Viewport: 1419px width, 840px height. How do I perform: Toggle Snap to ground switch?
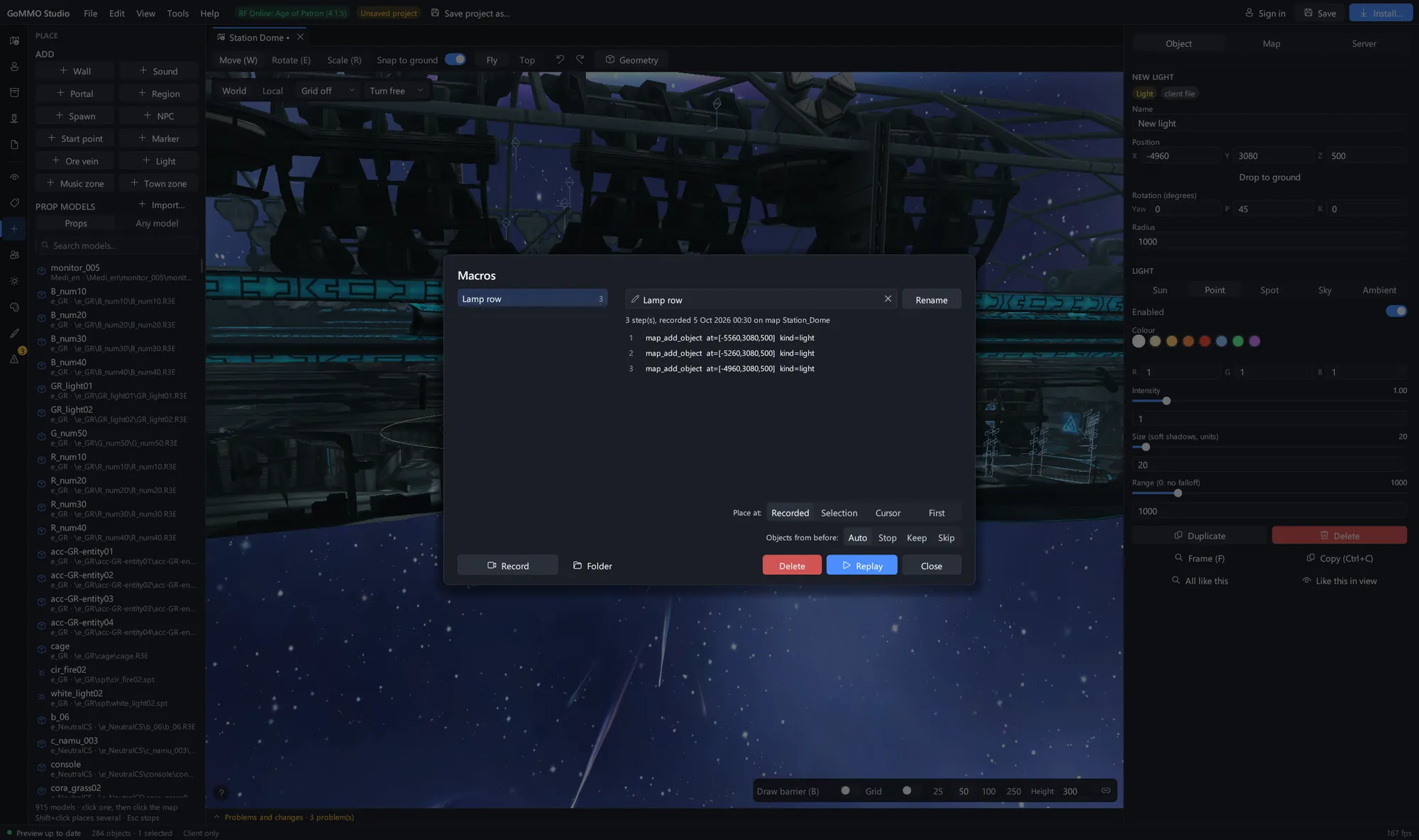point(455,60)
